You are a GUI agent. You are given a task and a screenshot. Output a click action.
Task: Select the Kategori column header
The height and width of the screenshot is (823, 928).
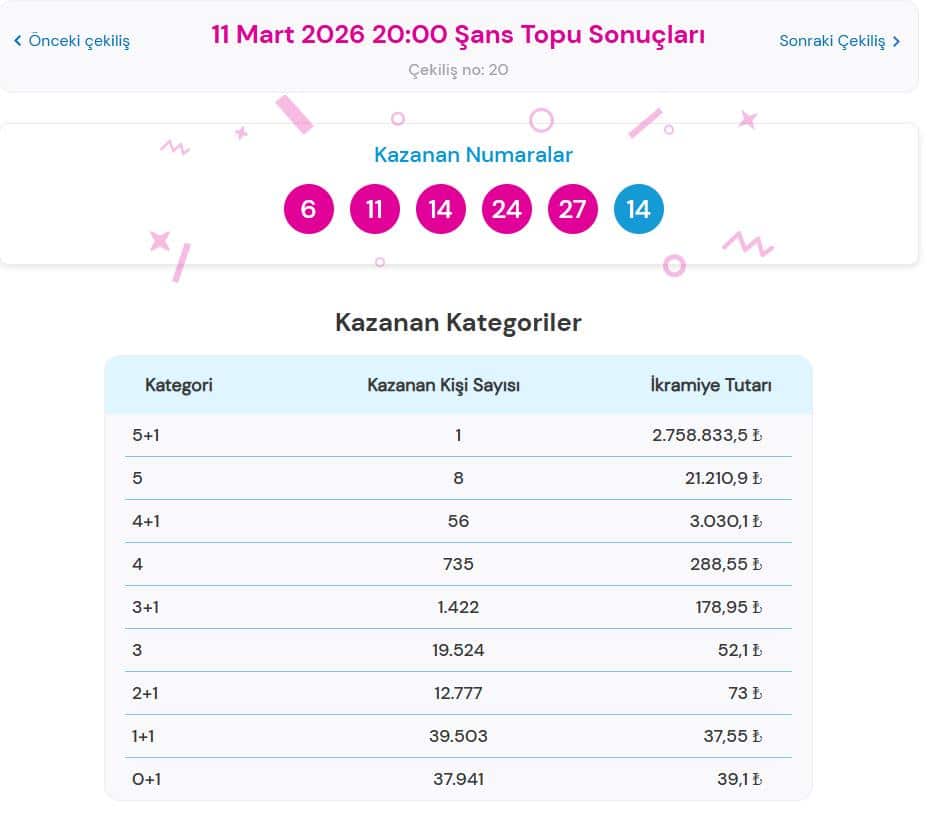click(178, 385)
